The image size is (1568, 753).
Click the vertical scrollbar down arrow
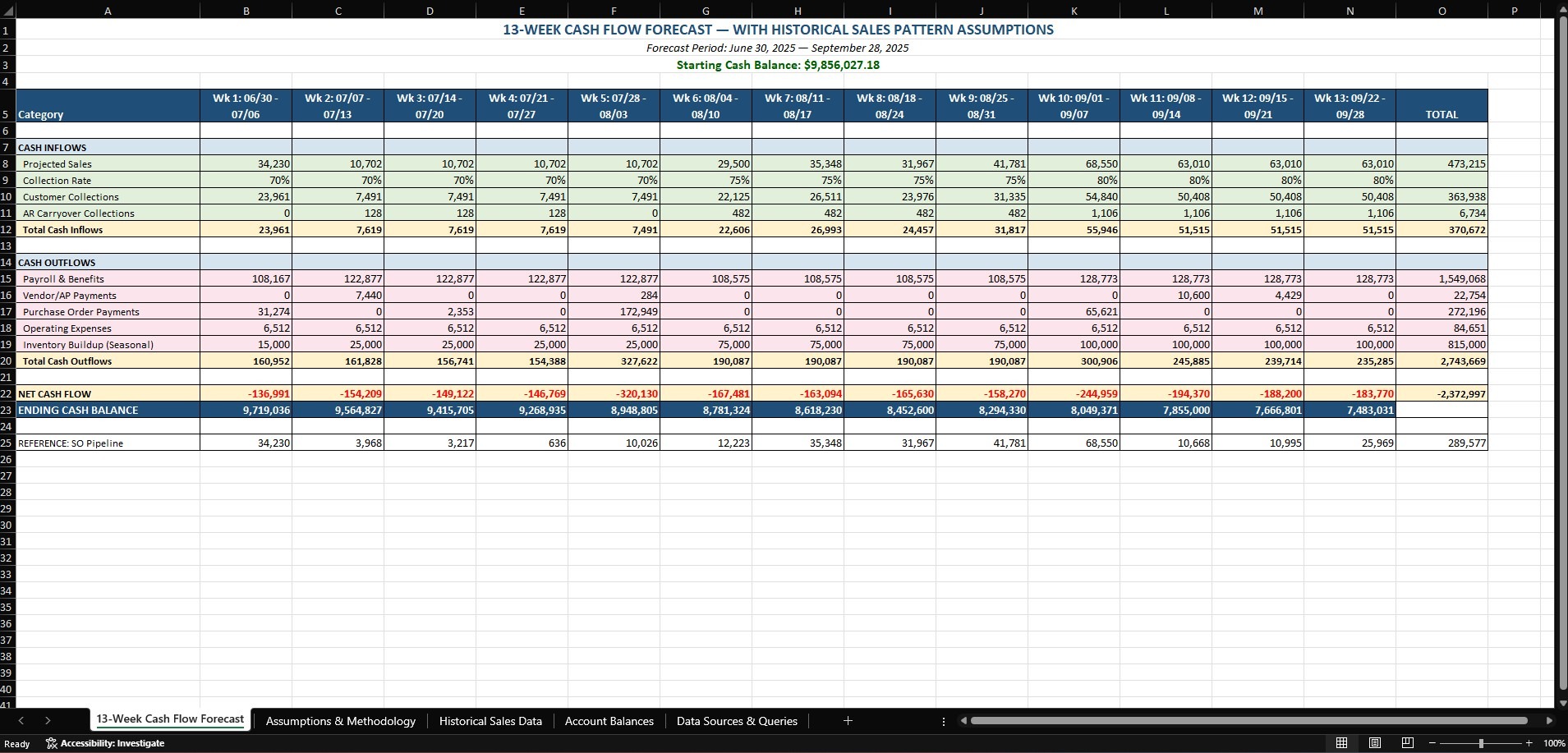1561,704
